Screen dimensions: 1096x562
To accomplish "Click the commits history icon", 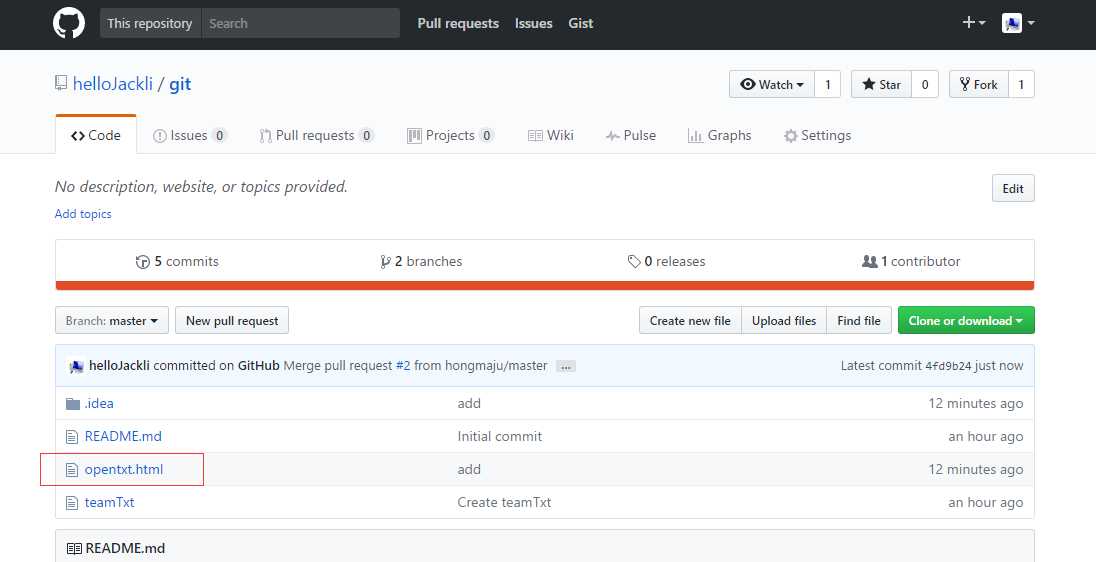I will pos(143,262).
